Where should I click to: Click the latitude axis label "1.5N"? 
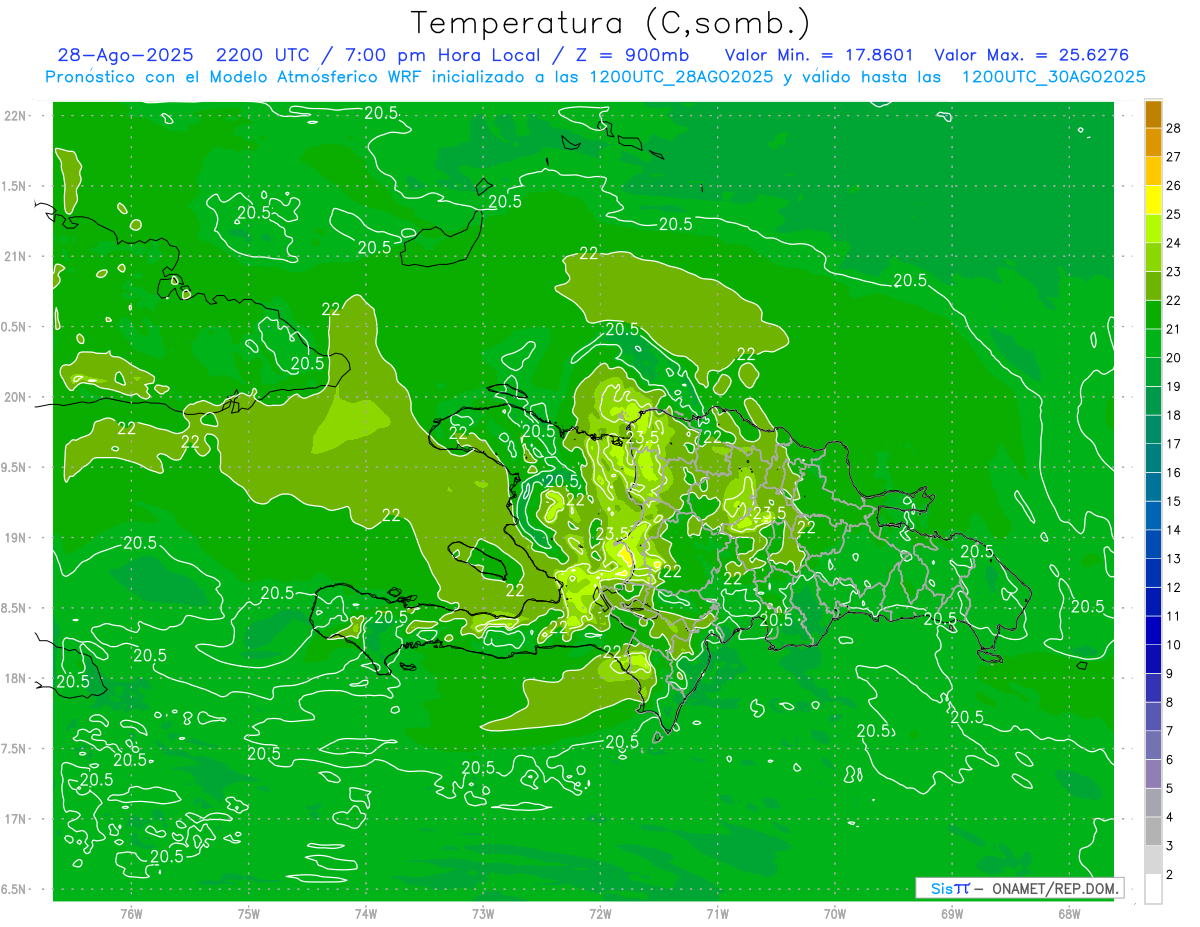15,186
